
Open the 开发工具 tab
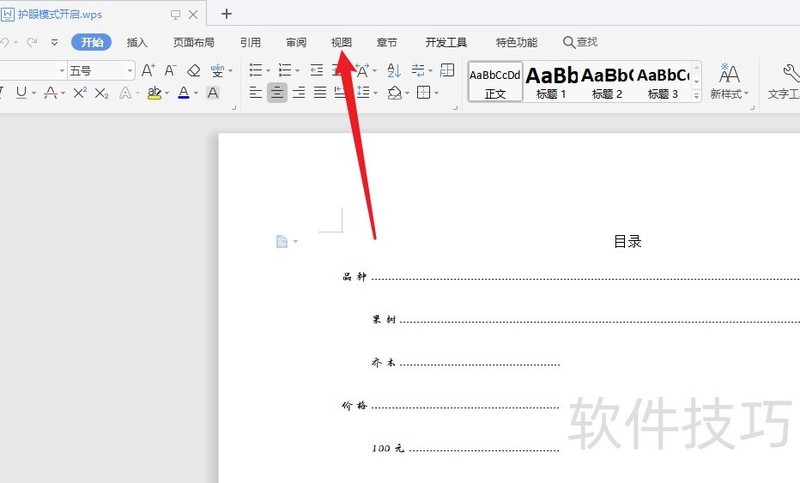coord(446,42)
